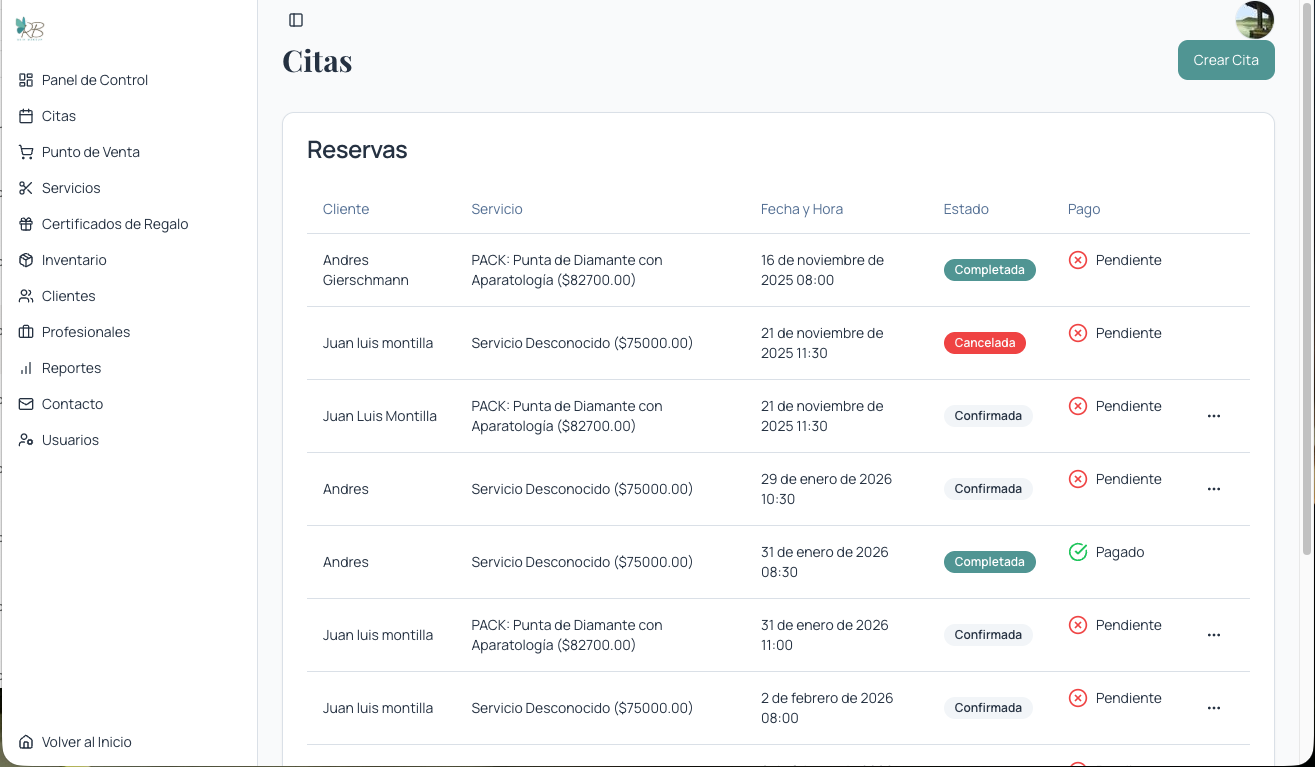Click the Servicios scissors icon
Viewport: 1315px width, 767px height.
point(26,188)
